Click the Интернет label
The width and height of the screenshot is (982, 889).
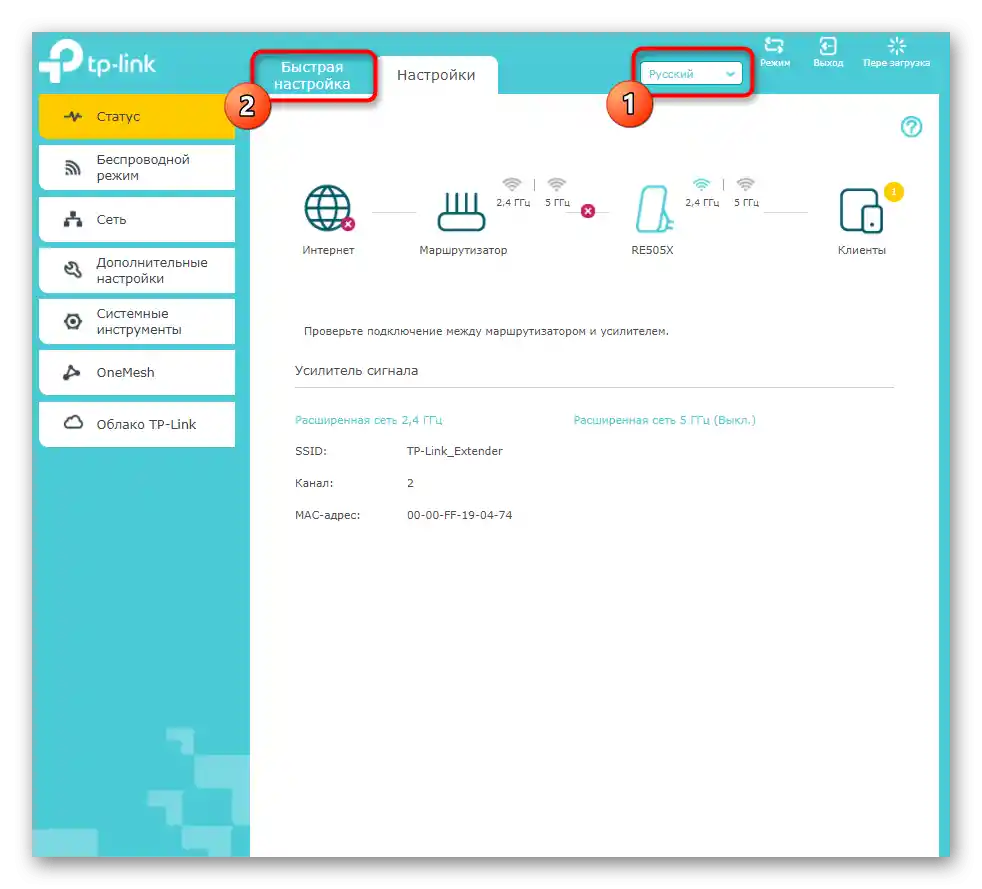328,250
